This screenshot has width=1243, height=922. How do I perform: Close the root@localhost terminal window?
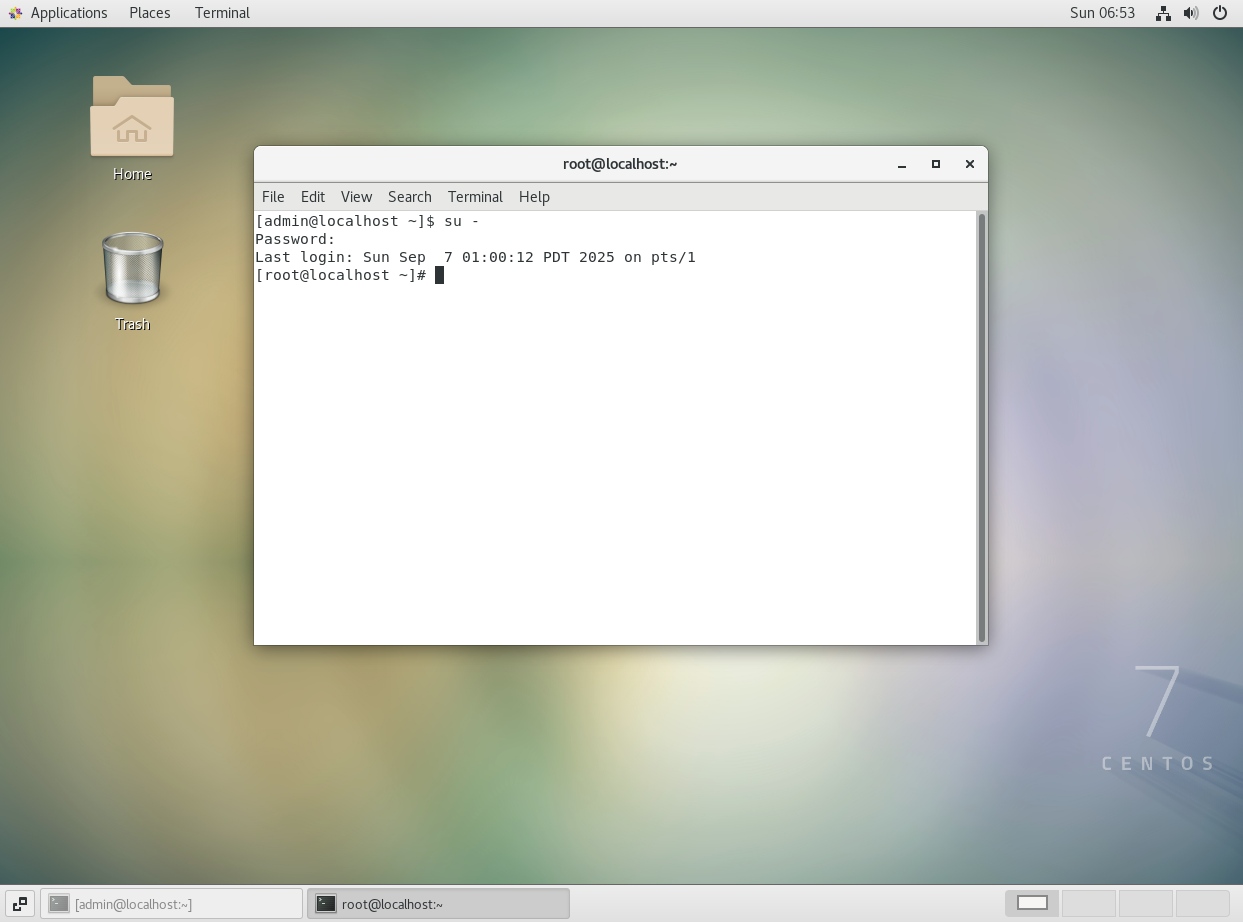(x=969, y=164)
